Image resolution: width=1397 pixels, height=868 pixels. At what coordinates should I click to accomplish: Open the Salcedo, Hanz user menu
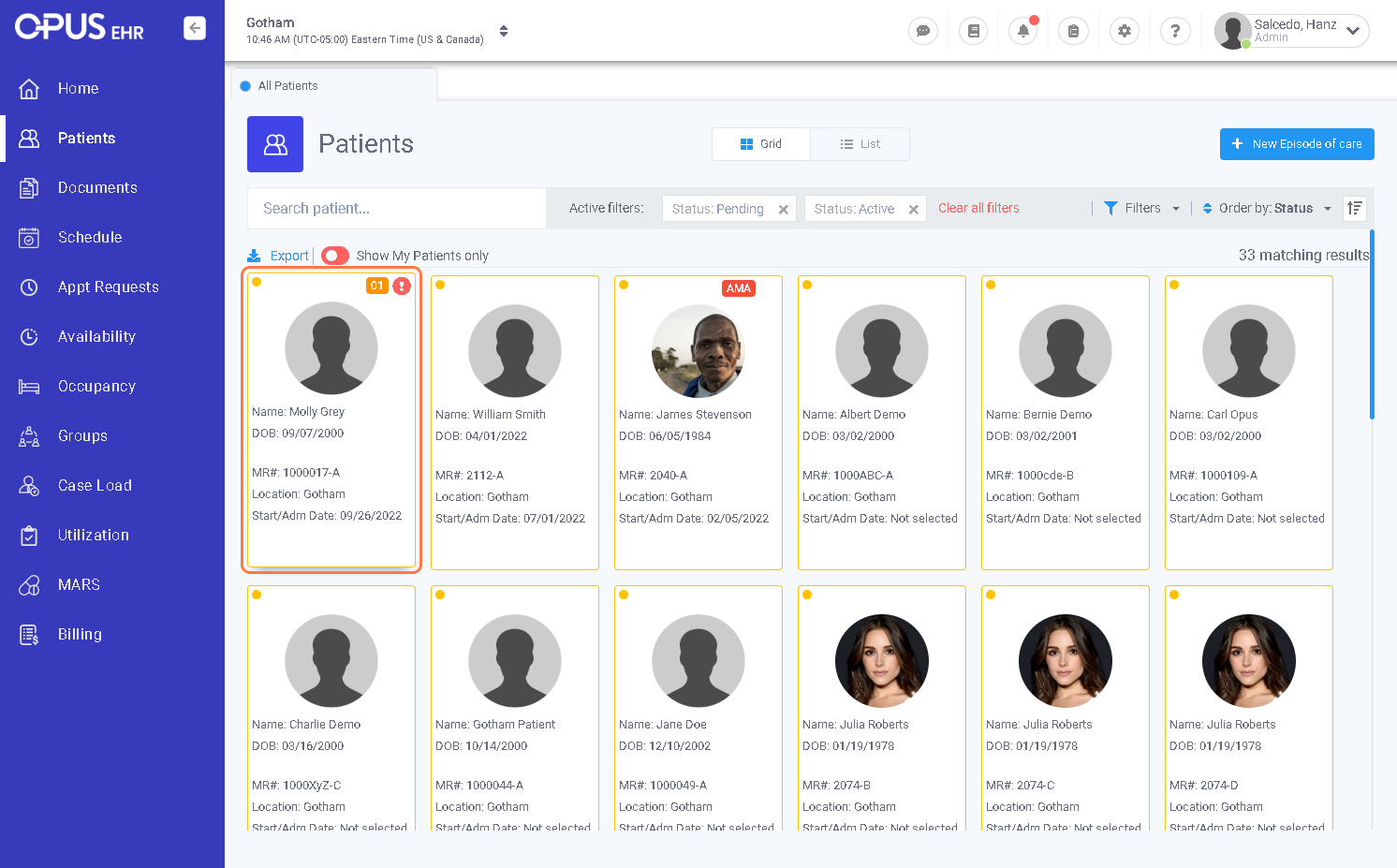(x=1292, y=31)
